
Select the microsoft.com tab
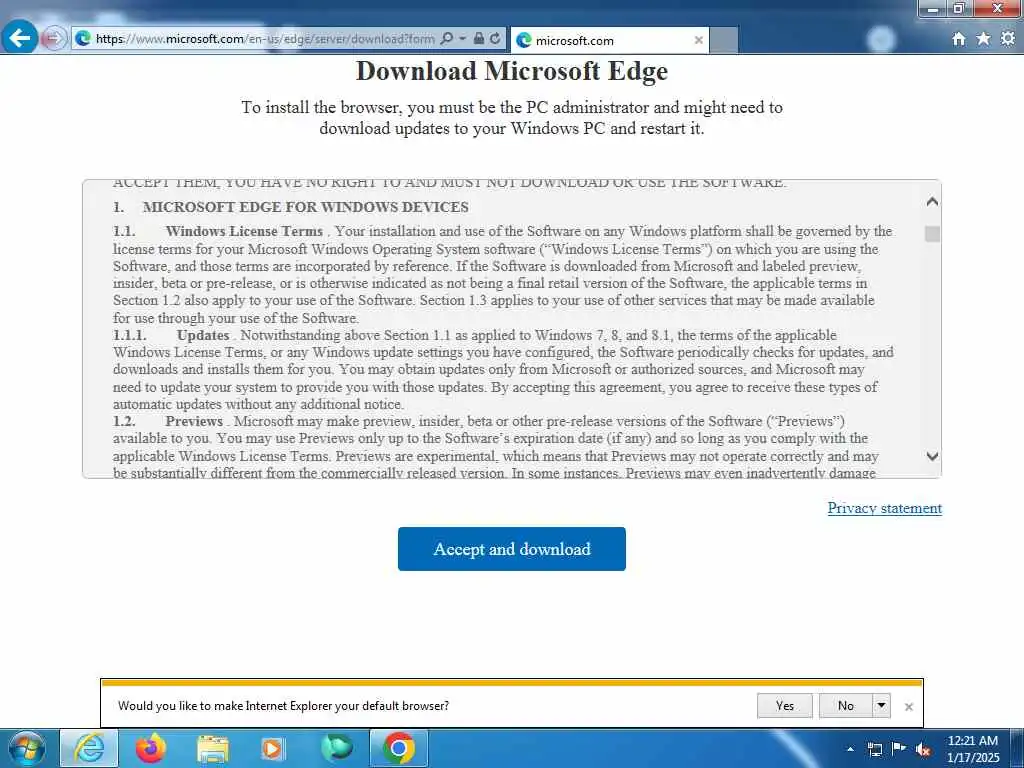[609, 40]
